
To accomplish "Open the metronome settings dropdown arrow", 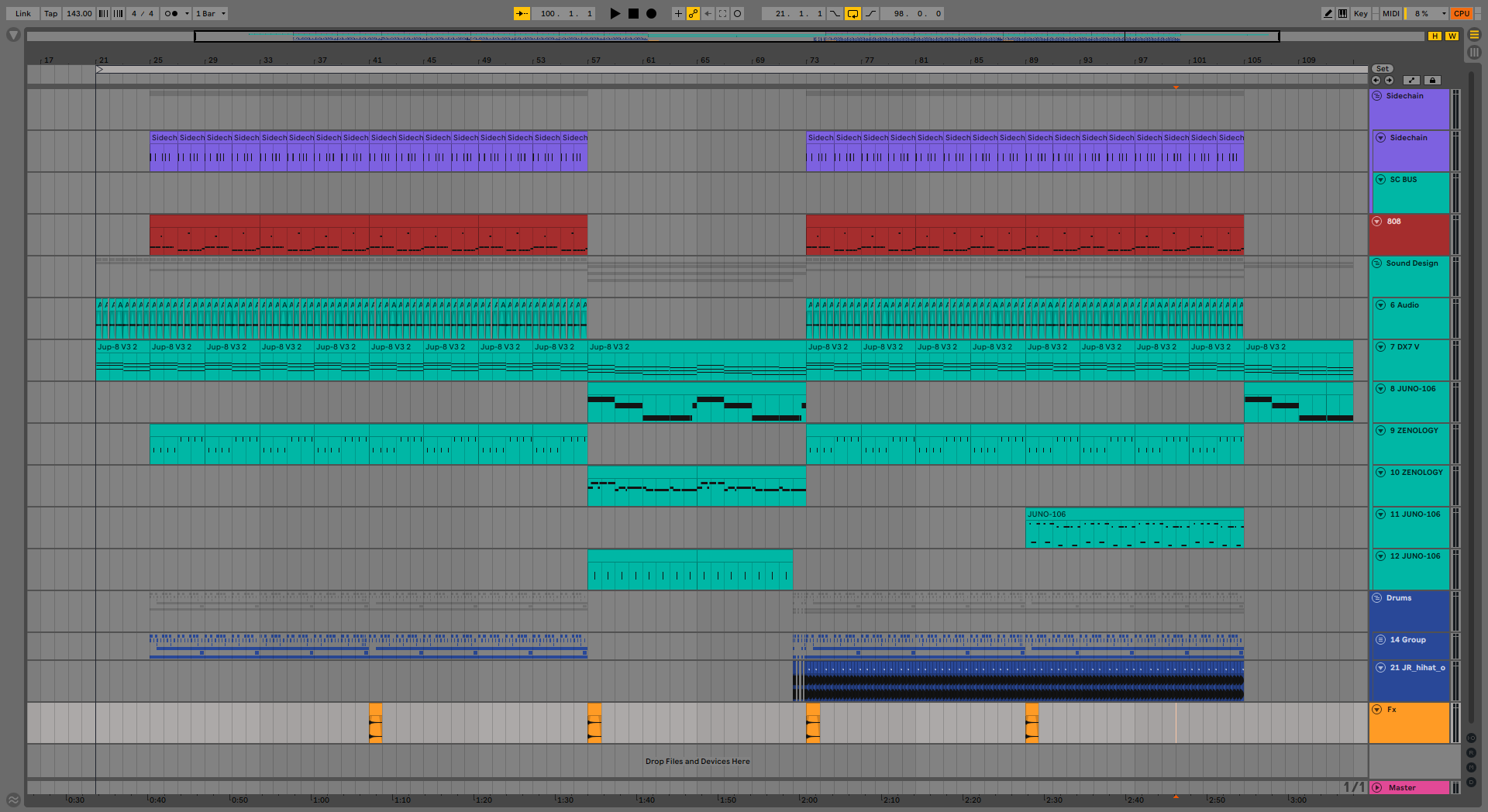I will (x=187, y=13).
